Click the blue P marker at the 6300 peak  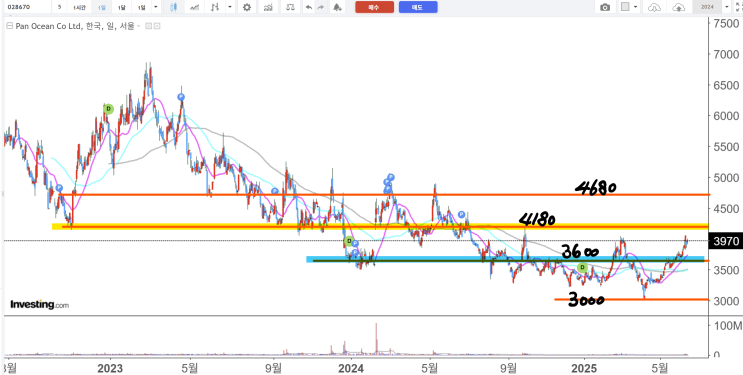point(181,97)
